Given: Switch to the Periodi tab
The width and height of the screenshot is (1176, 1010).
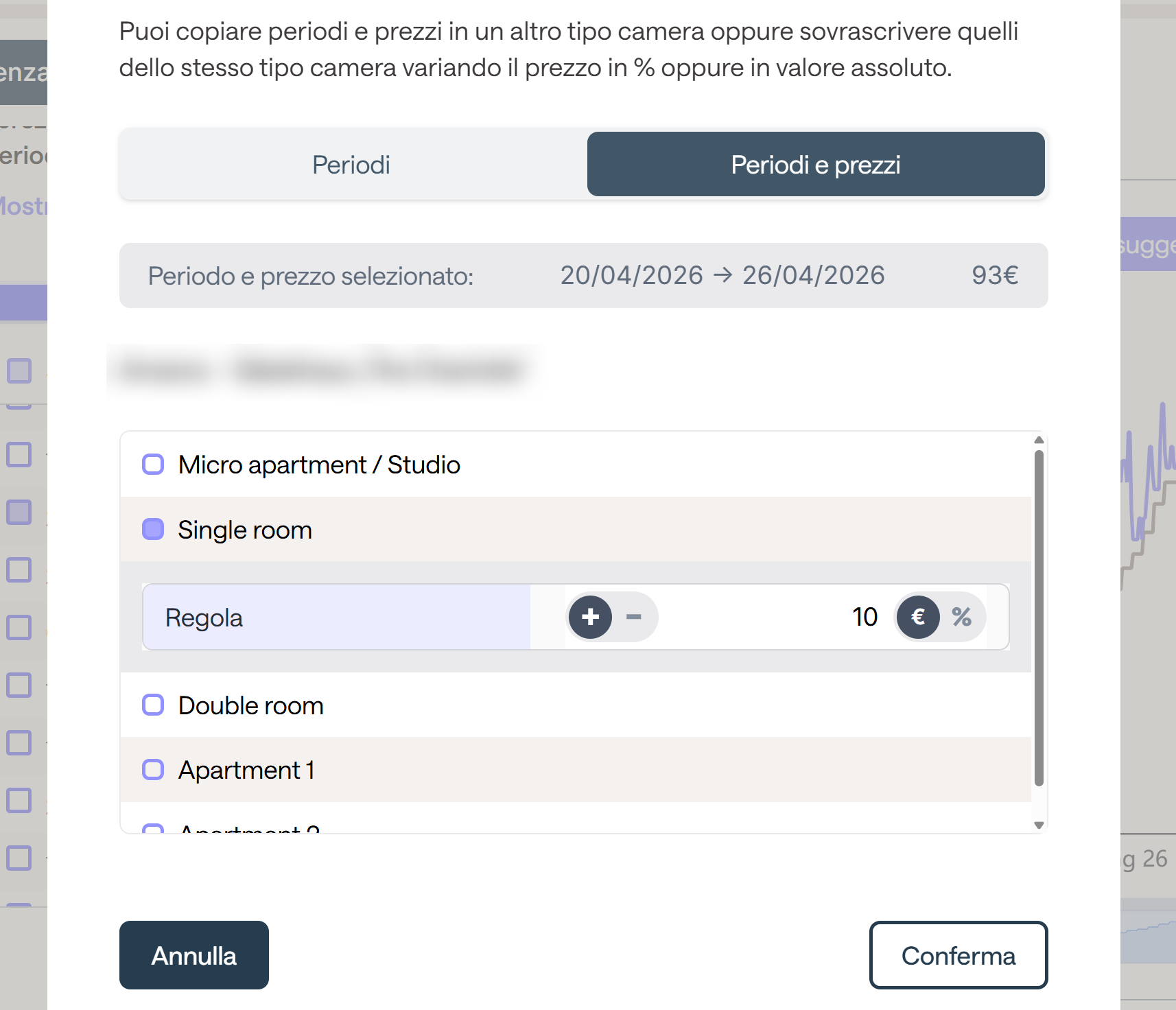Looking at the screenshot, I should tap(351, 165).
